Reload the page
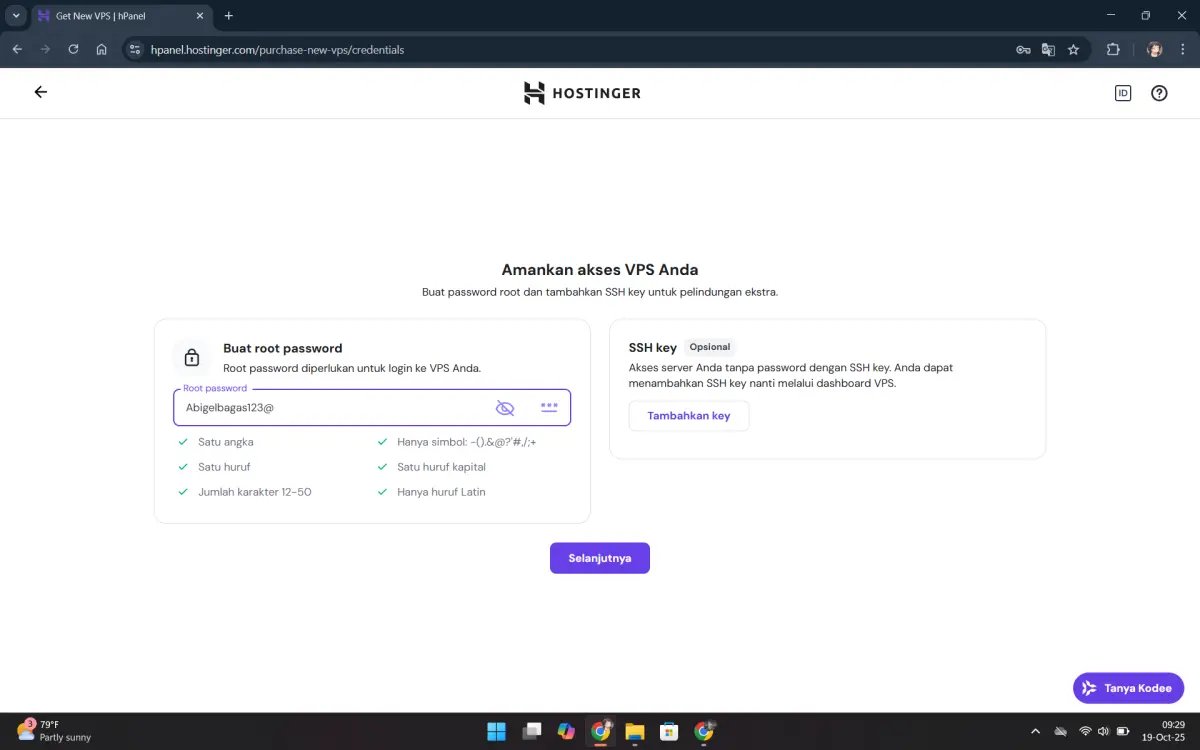 [73, 49]
